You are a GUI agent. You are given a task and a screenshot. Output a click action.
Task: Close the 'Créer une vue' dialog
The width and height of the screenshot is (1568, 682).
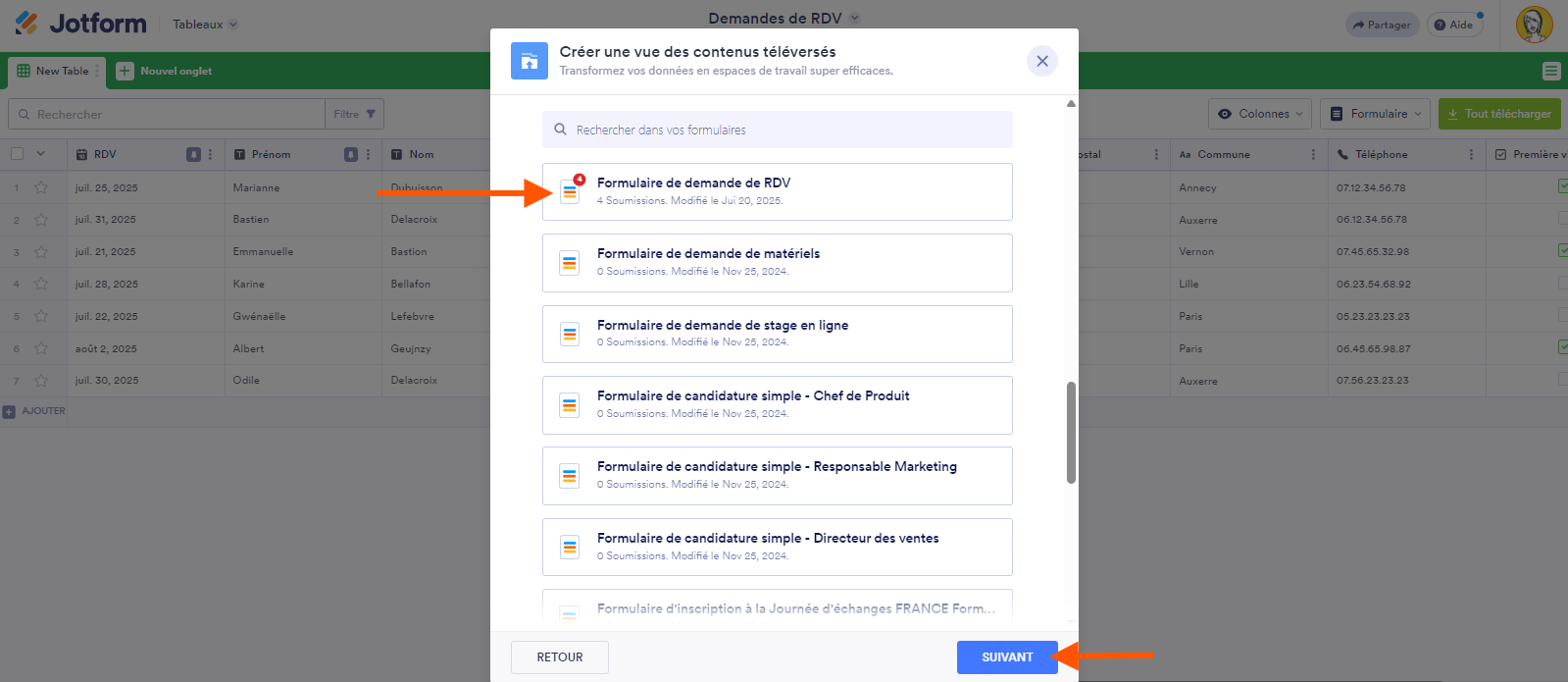tap(1041, 61)
